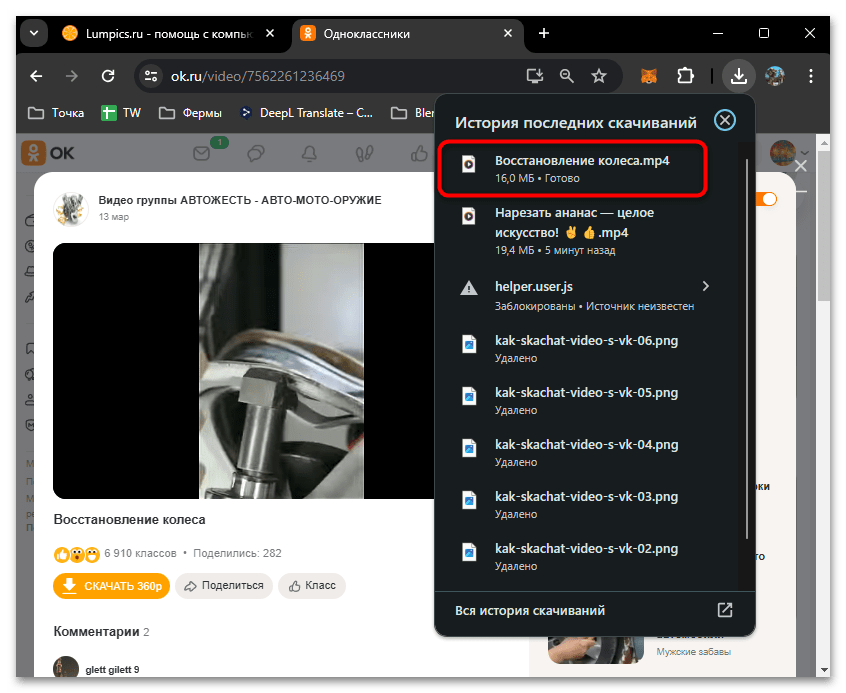This screenshot has width=846, height=693.
Task: Click the browser profile avatar icon
Action: [x=775, y=75]
